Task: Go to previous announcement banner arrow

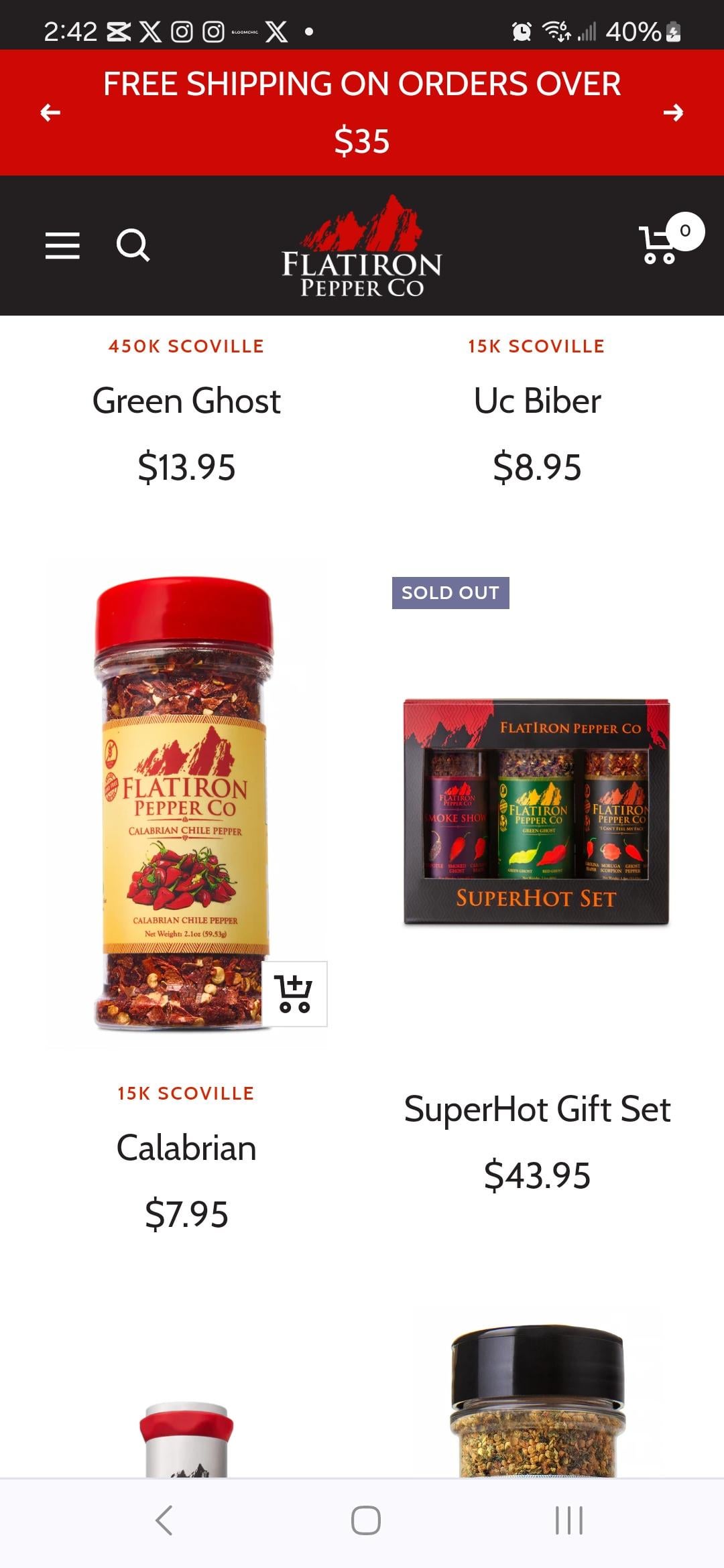Action: [x=50, y=113]
